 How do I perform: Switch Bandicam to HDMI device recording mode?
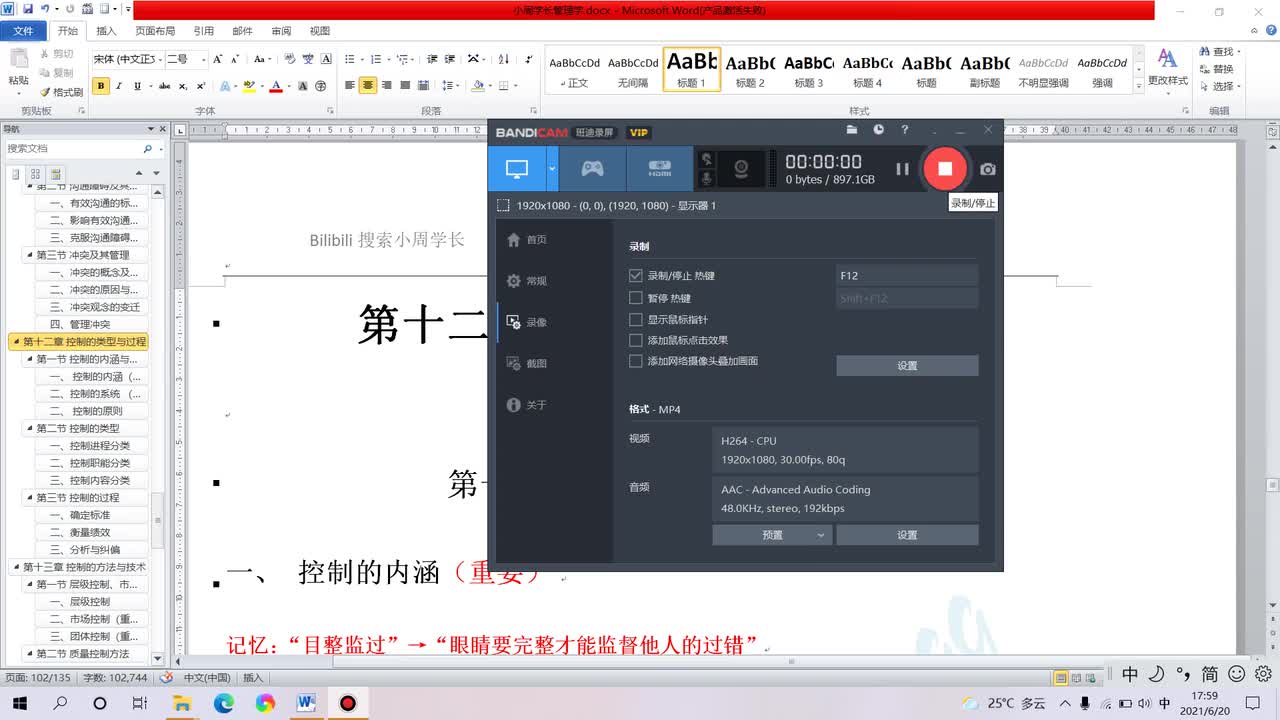point(660,169)
